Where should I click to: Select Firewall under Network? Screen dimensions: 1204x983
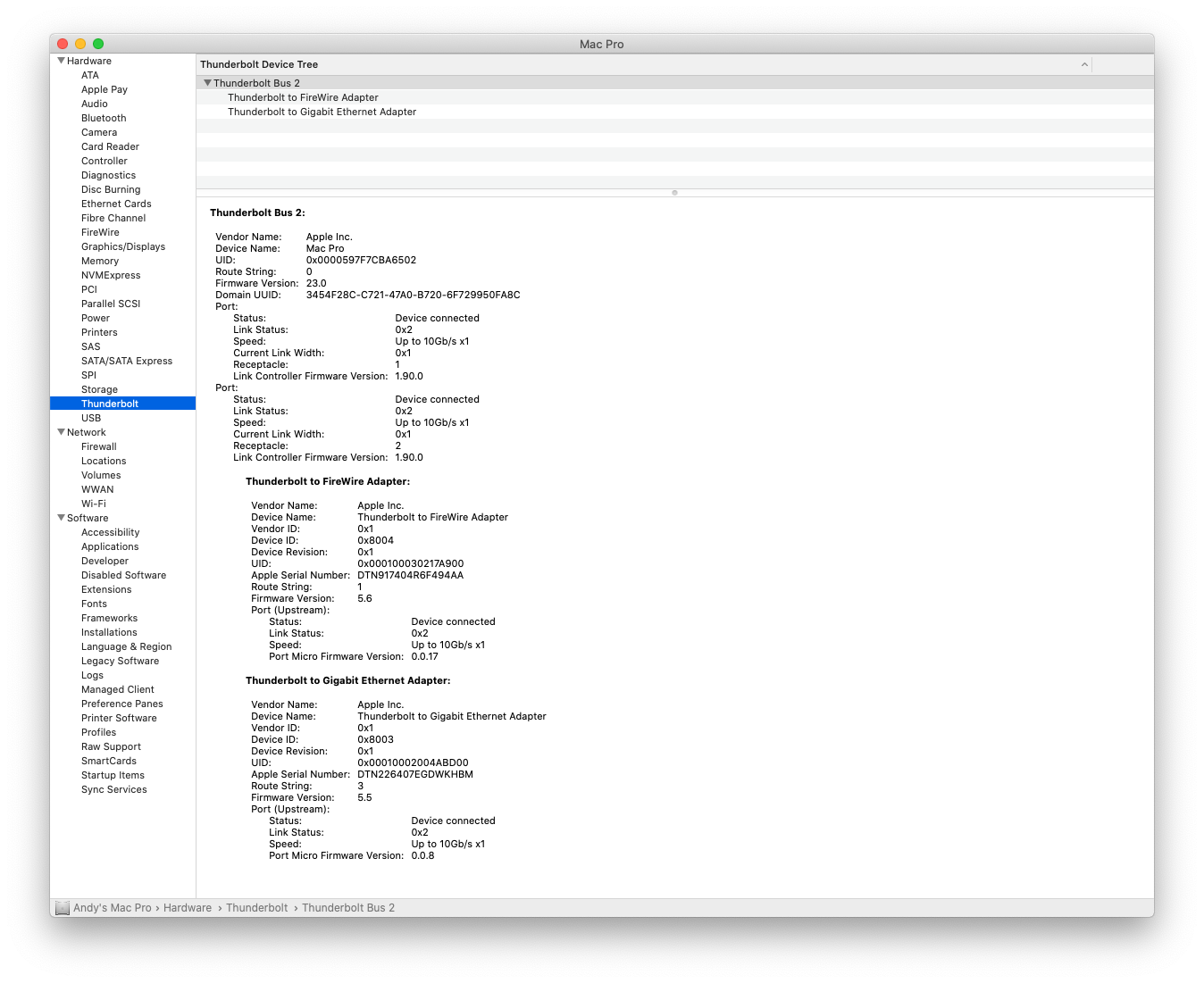[99, 446]
